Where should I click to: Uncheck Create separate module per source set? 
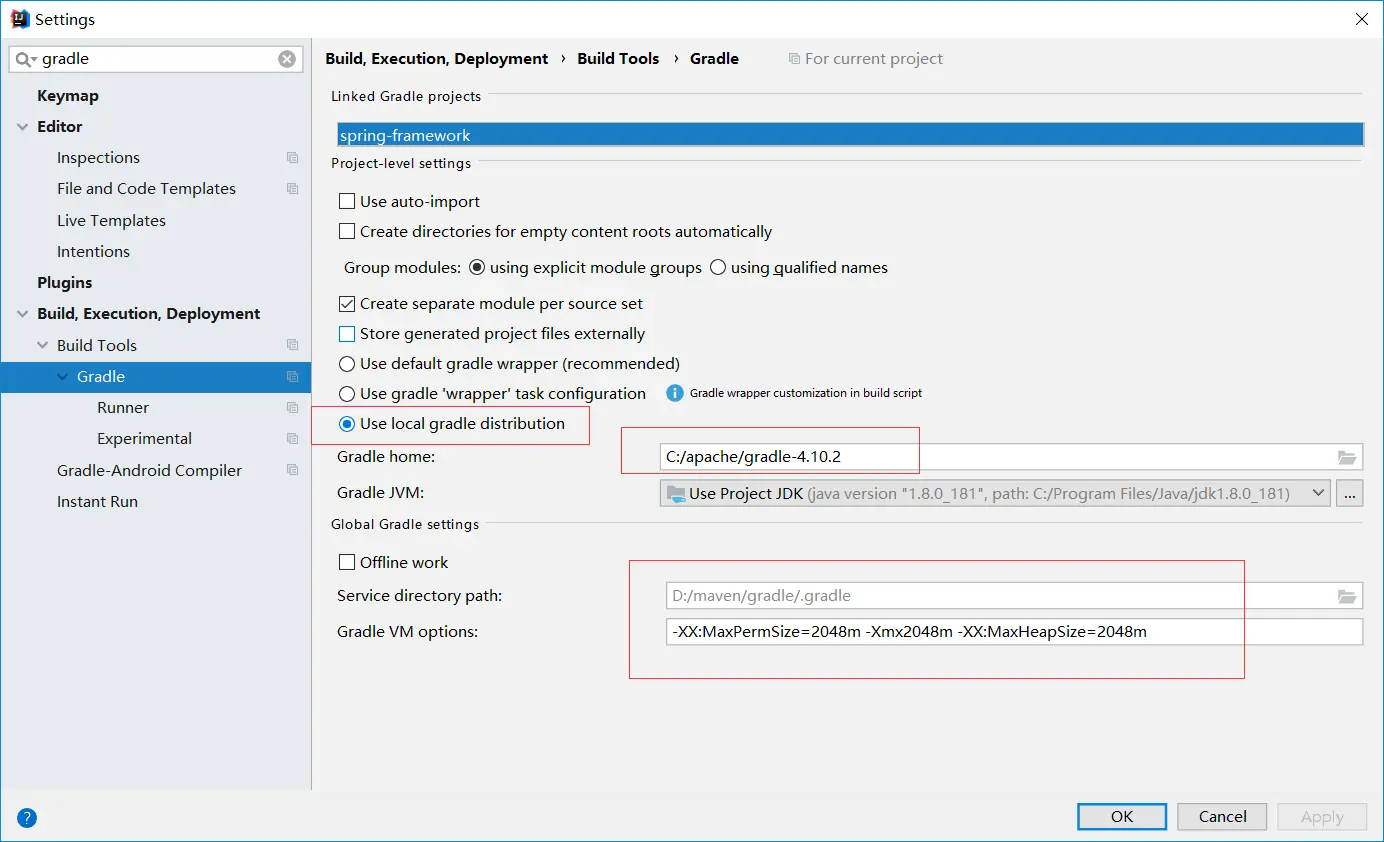[x=347, y=304]
